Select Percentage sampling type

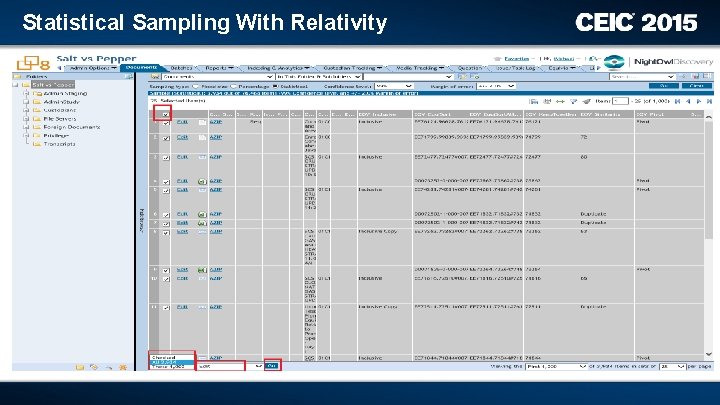233,86
